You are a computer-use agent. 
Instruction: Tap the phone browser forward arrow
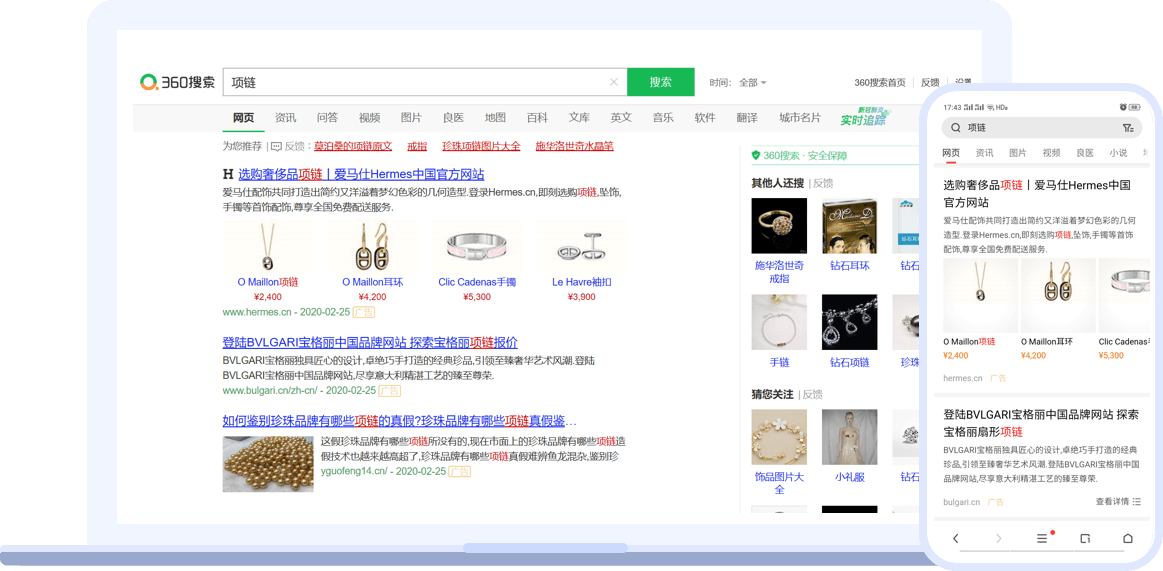click(x=998, y=538)
